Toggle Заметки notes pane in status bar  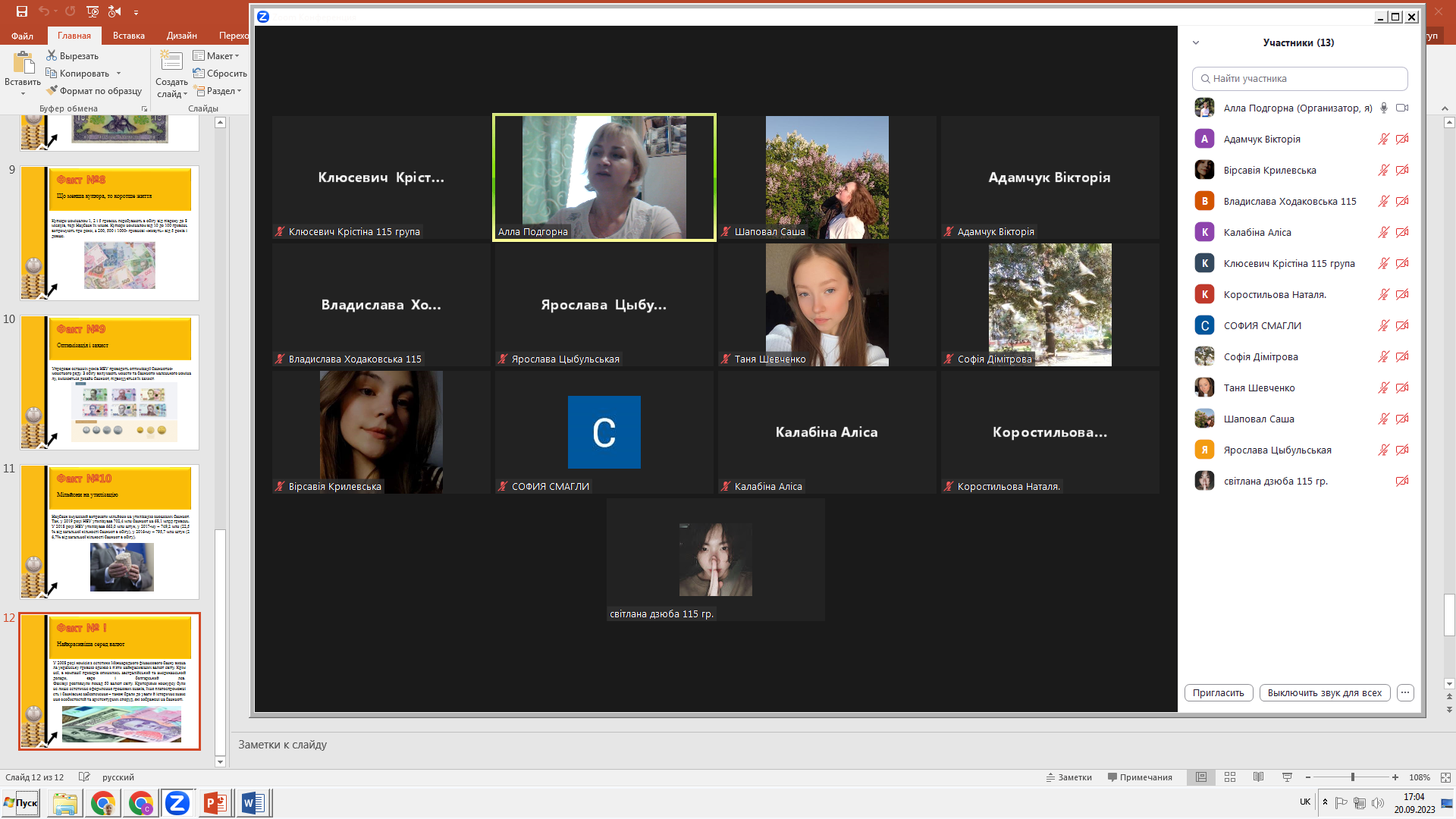pos(1068,777)
